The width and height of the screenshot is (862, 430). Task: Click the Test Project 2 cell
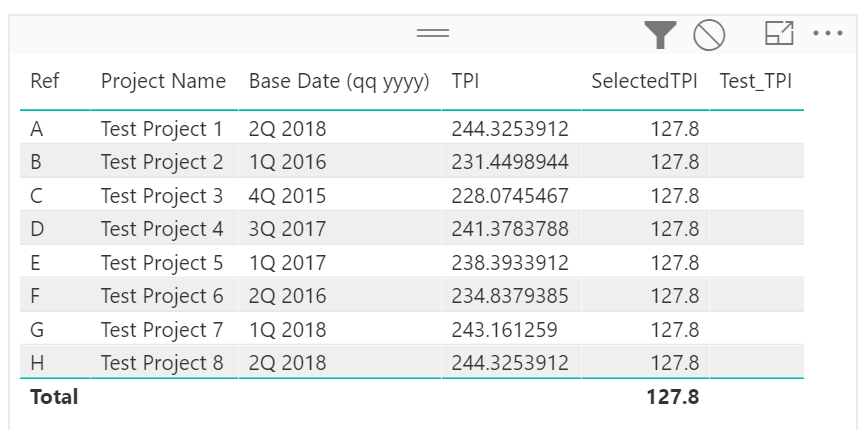click(162, 162)
